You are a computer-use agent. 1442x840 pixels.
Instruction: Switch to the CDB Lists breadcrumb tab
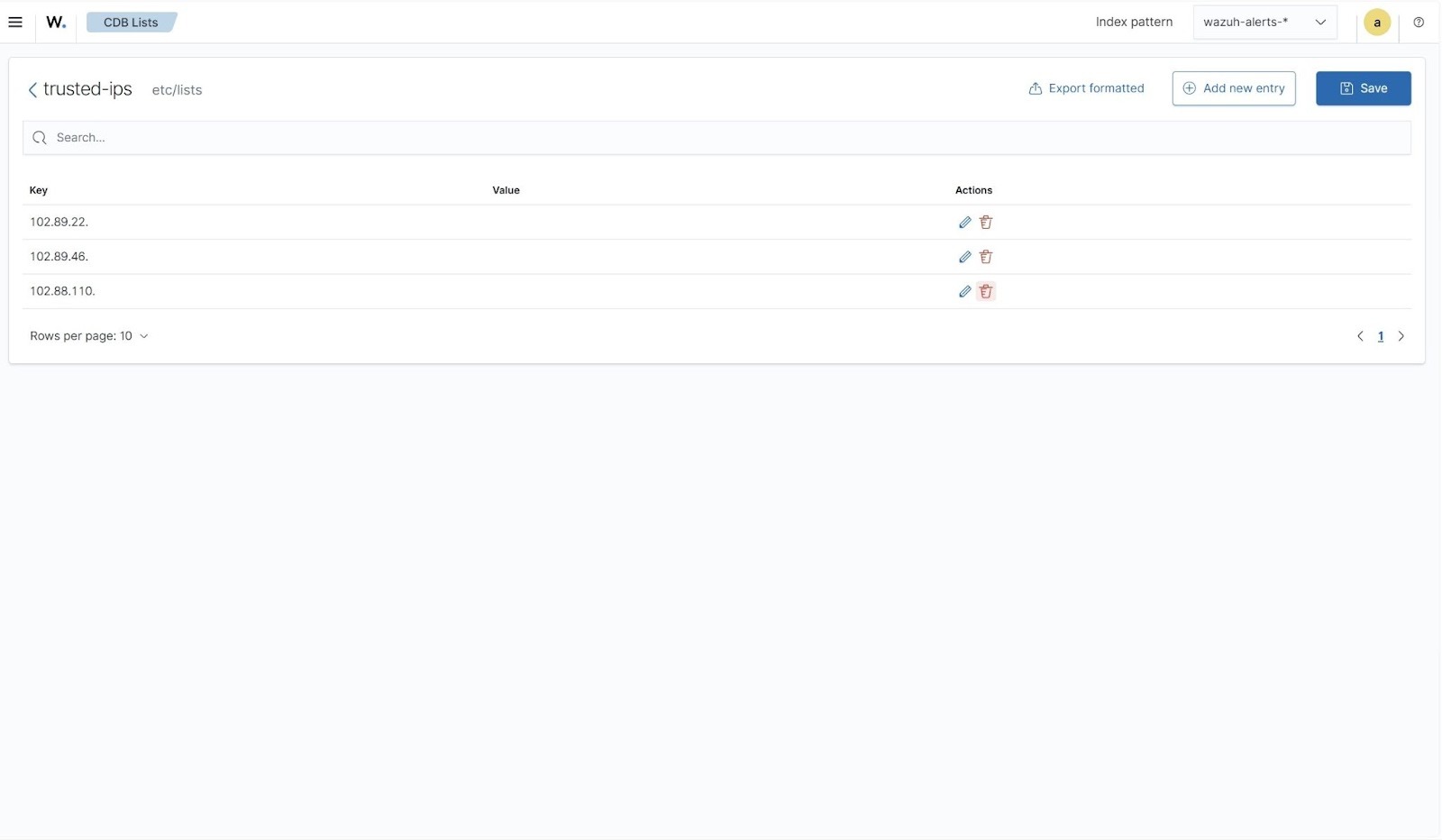tap(131, 22)
